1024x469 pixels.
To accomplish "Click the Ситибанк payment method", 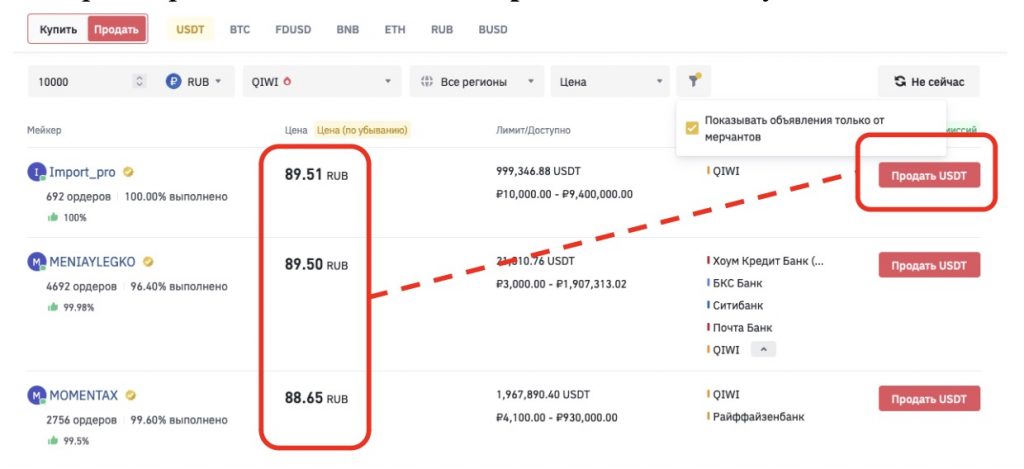I will 738,305.
